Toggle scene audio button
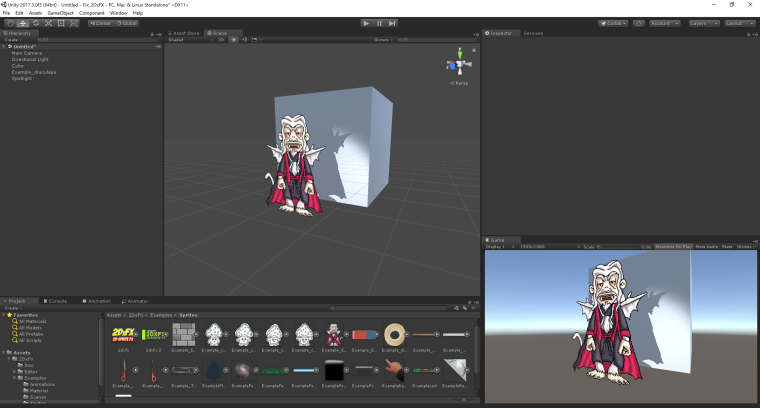This screenshot has height=408, width=760. pos(244,40)
